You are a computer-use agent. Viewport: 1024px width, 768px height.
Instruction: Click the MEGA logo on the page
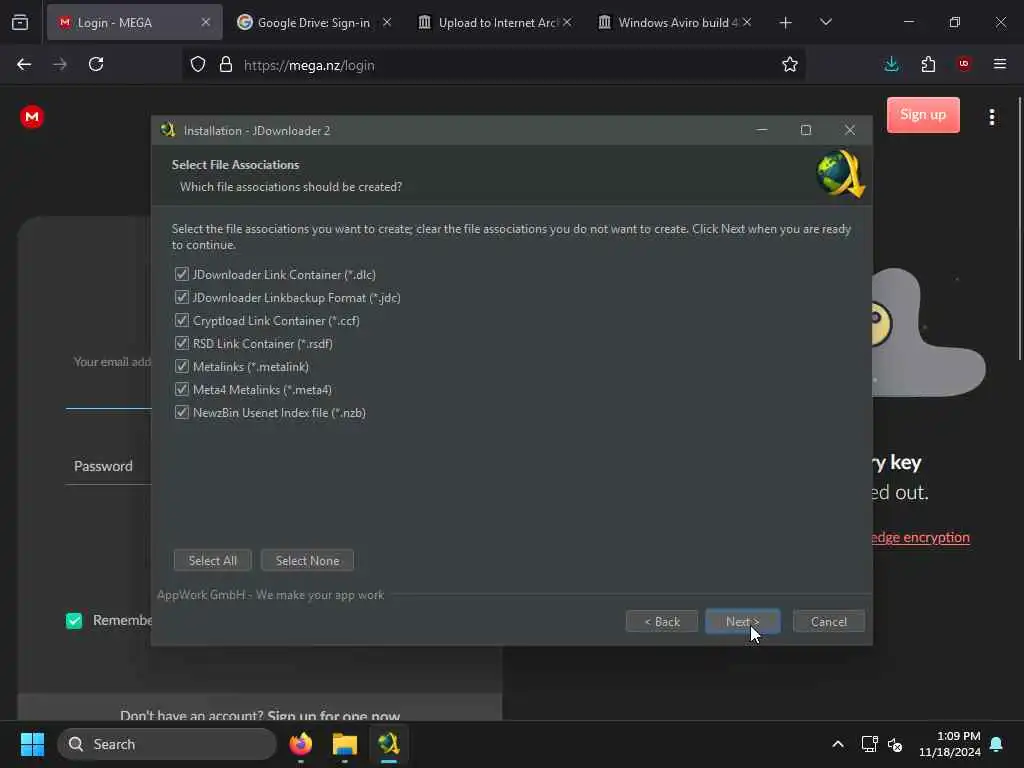coord(32,117)
